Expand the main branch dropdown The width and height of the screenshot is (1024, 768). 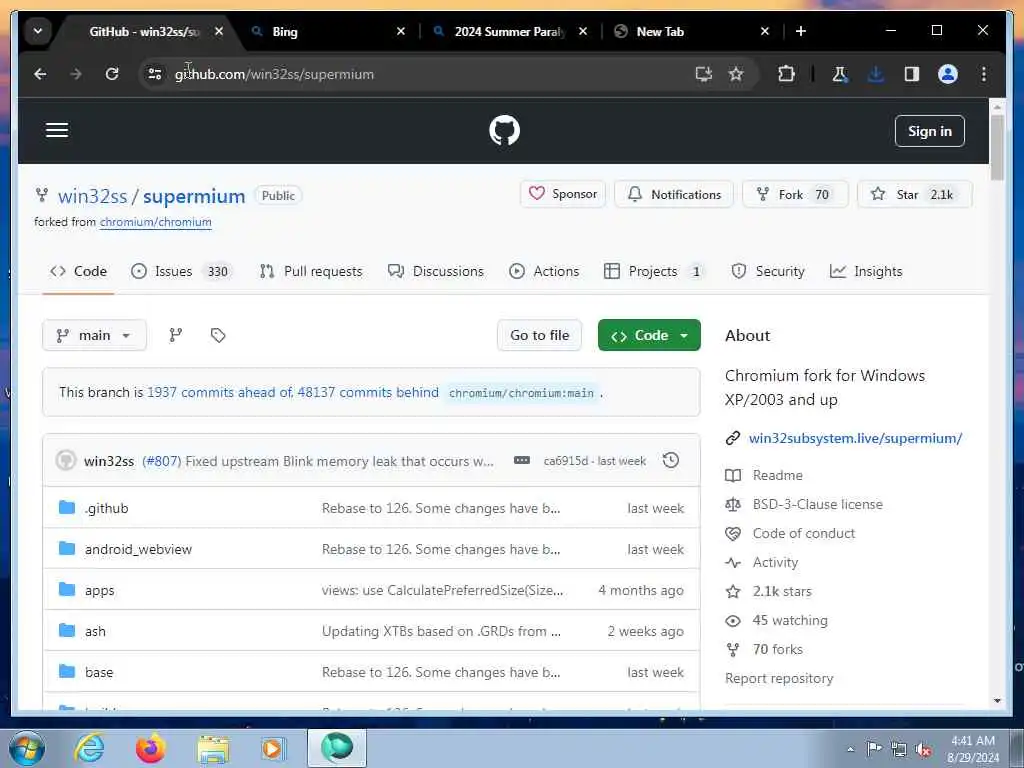click(x=95, y=335)
